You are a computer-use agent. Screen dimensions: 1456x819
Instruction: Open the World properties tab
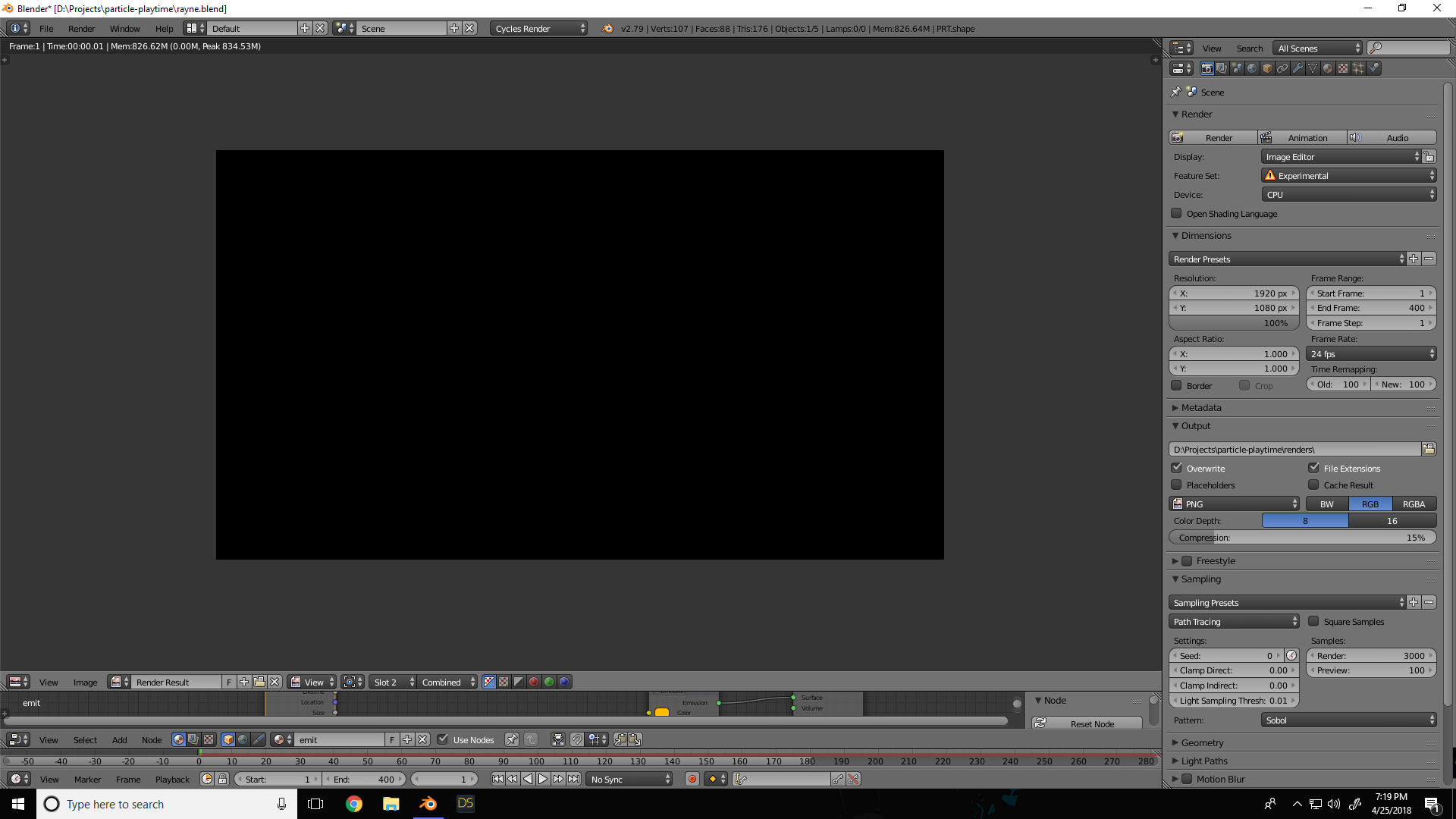coord(1252,68)
